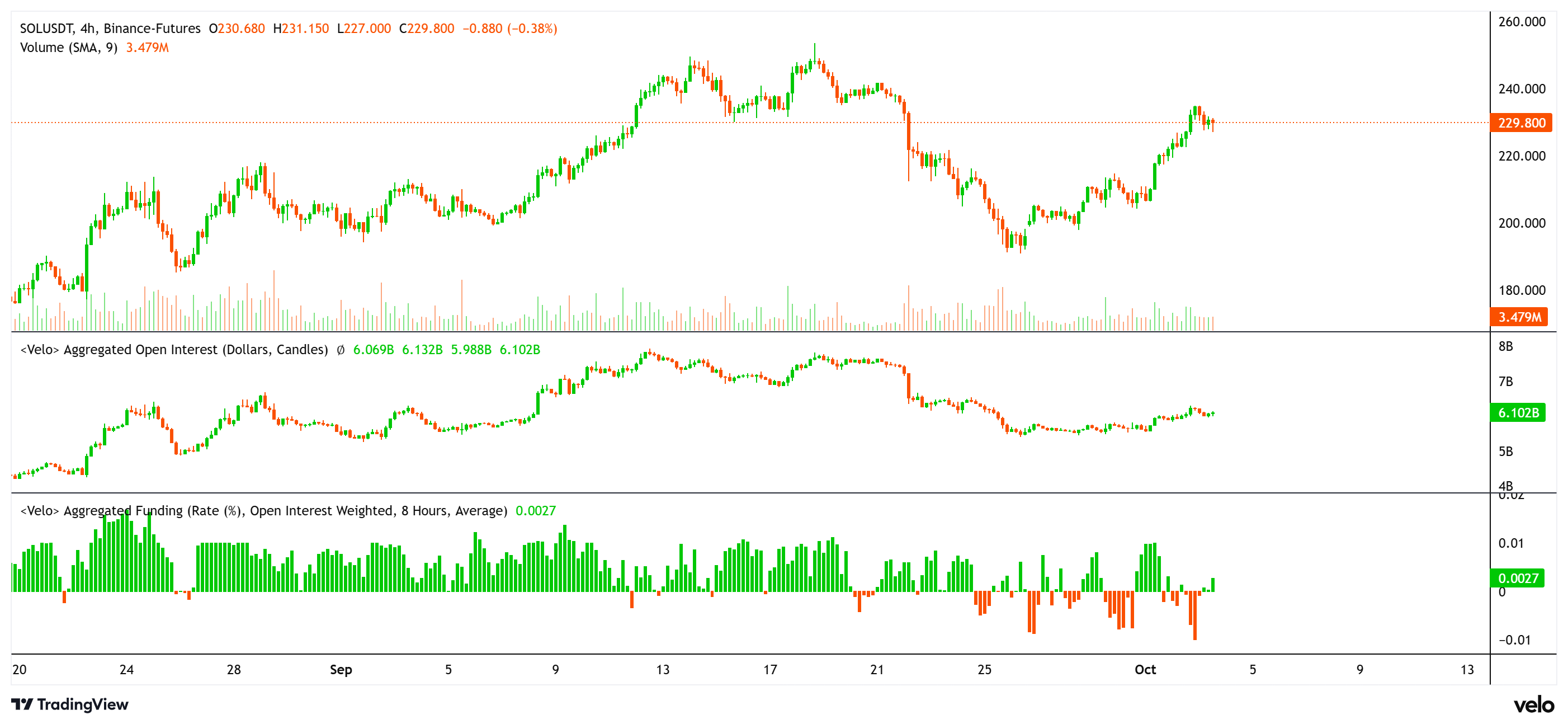1568x724 pixels.
Task: Click Sep on the time axis
Action: click(341, 670)
